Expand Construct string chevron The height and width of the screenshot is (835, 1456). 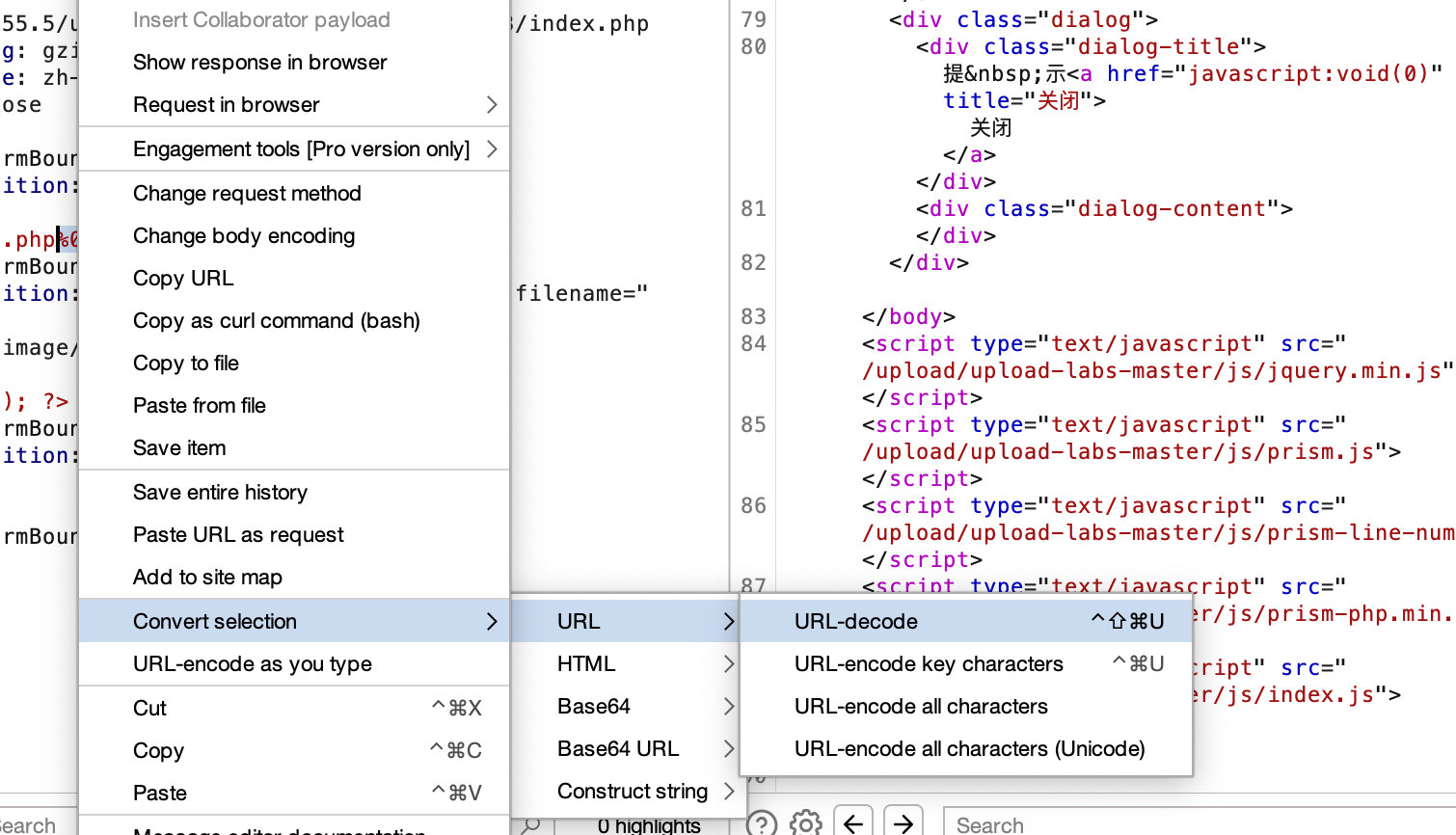(729, 791)
